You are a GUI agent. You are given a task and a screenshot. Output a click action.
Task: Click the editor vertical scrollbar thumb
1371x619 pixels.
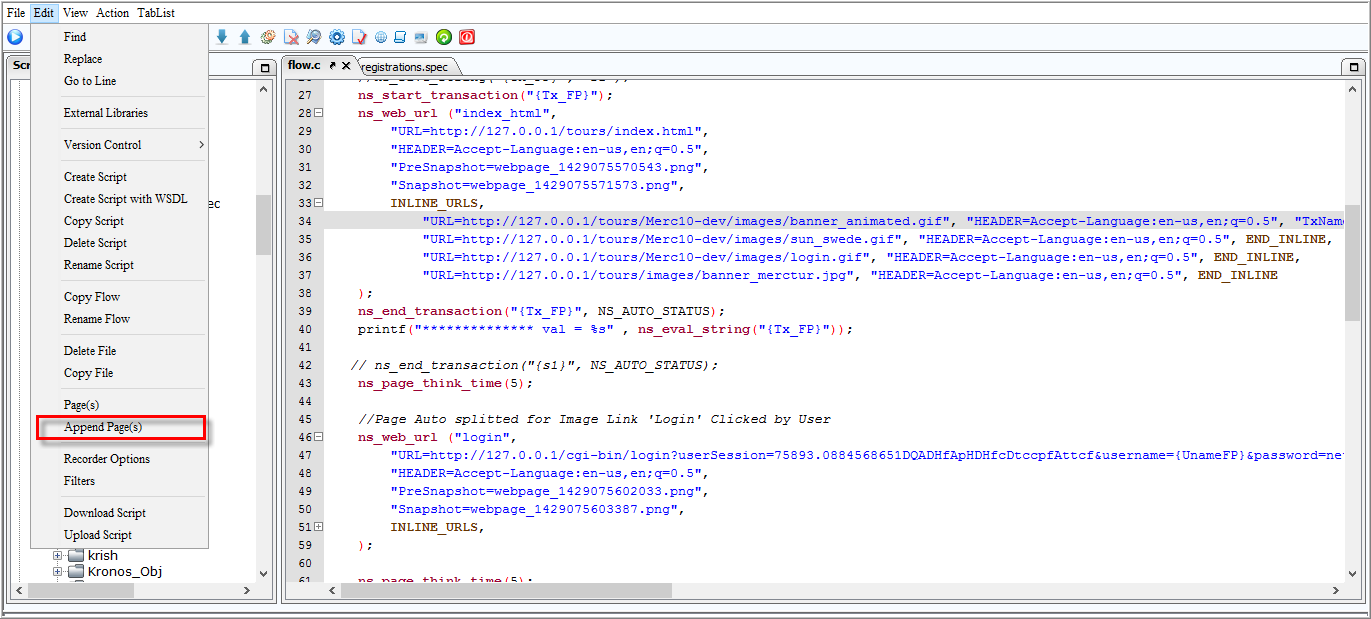[1352, 264]
